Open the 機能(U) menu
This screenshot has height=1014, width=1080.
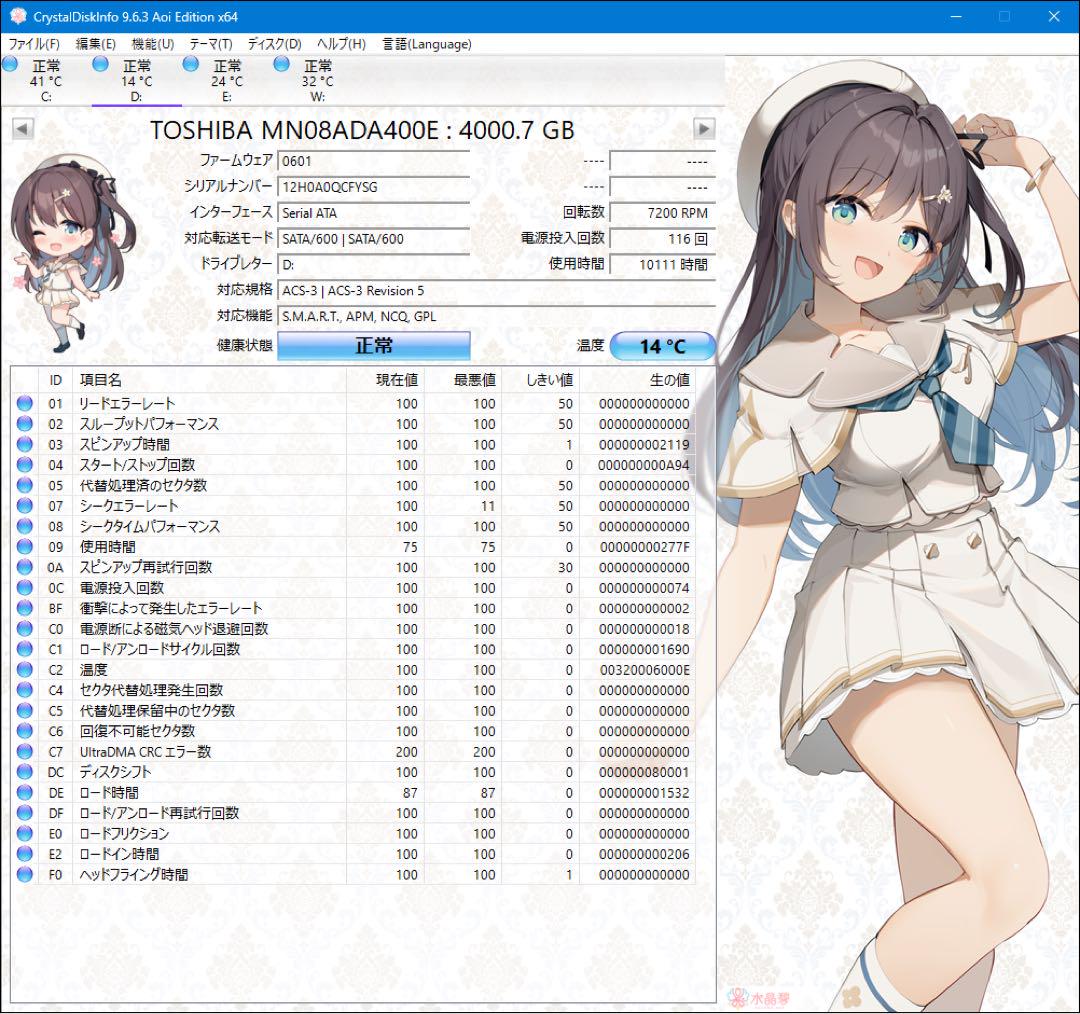pos(152,44)
